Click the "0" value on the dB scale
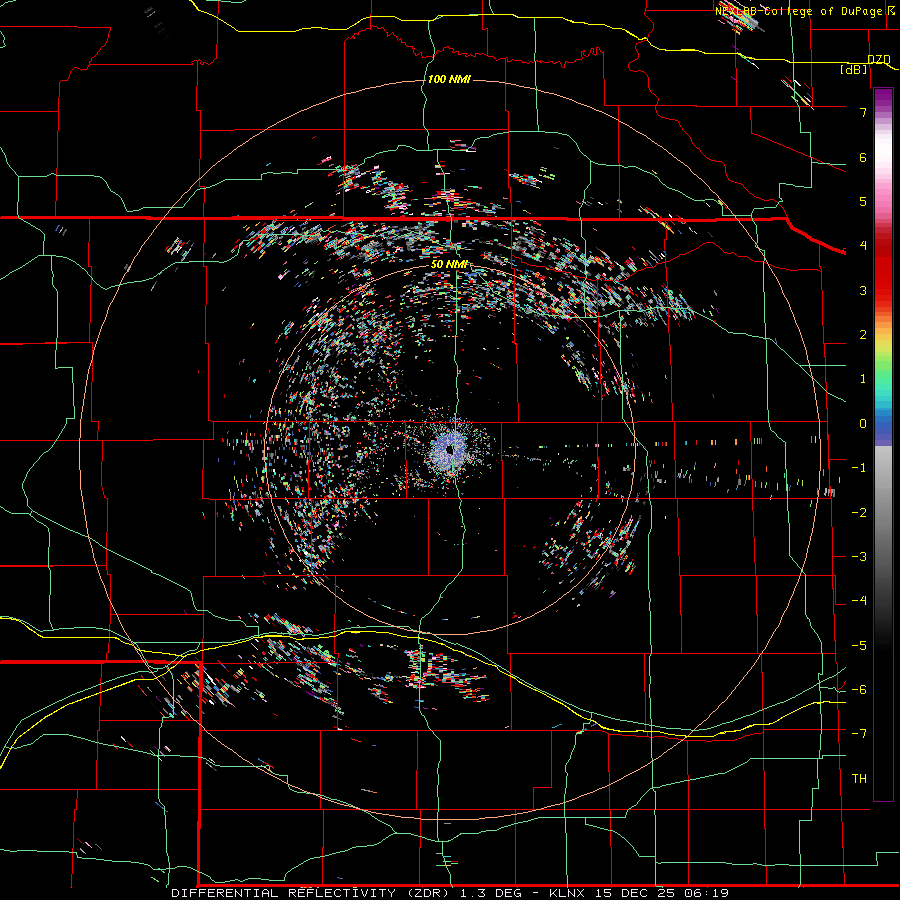Viewport: 900px width, 900px height. point(863,424)
